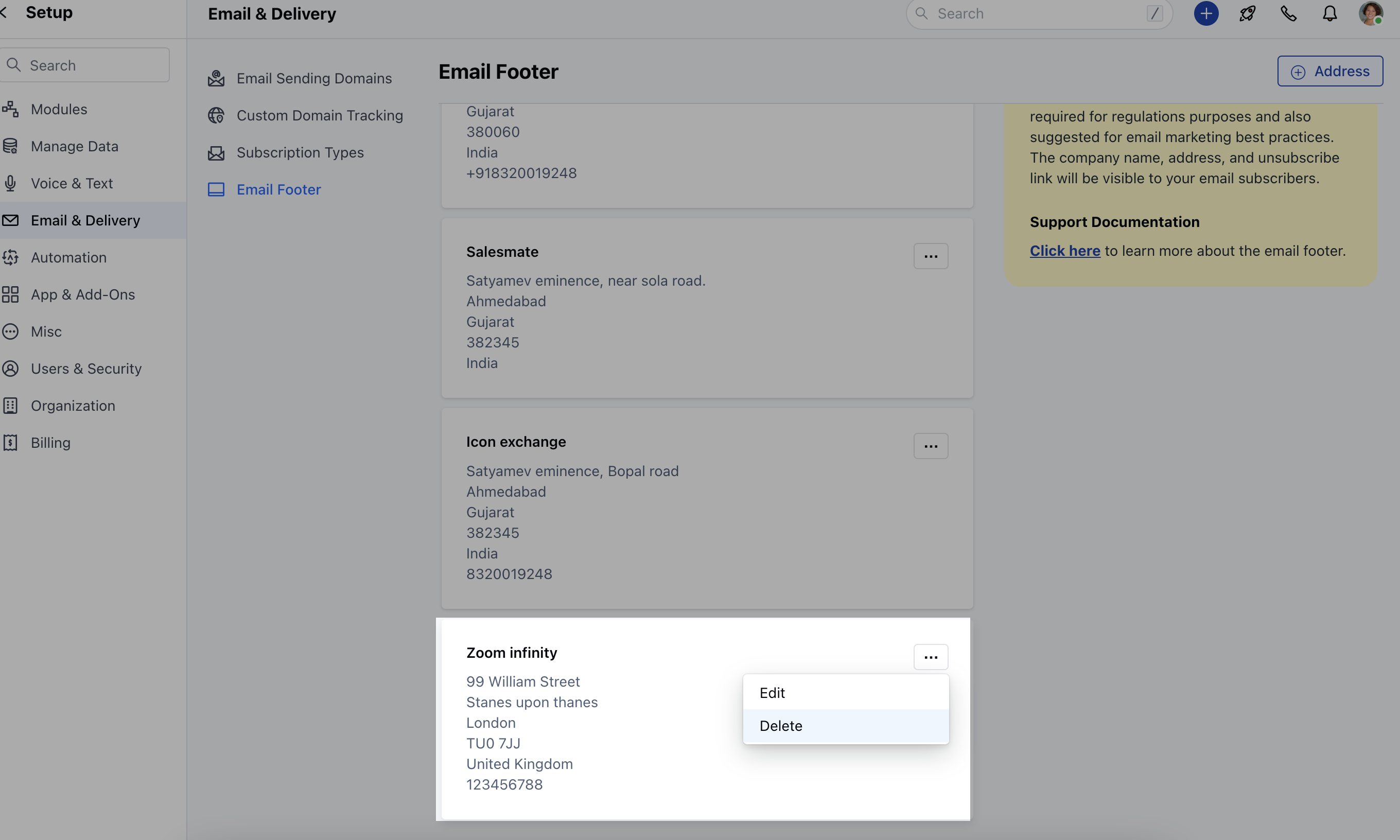
Task: Choose Edit from the context menu
Action: 772,693
